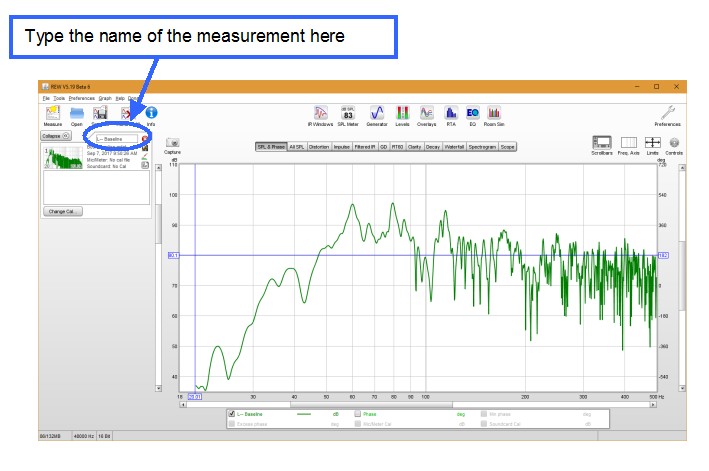The width and height of the screenshot is (709, 471).
Task: Toggle the Excess phase checkbox
Action: [232, 423]
